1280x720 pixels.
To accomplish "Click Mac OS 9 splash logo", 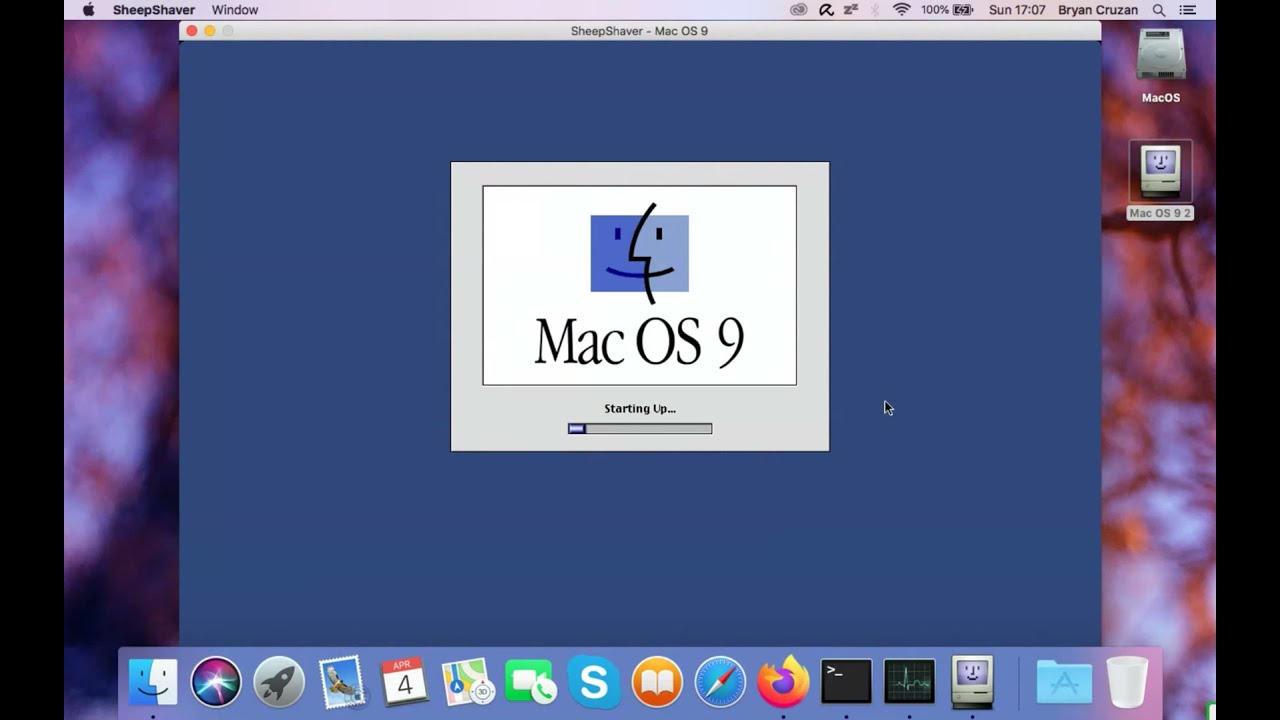I will [640, 285].
